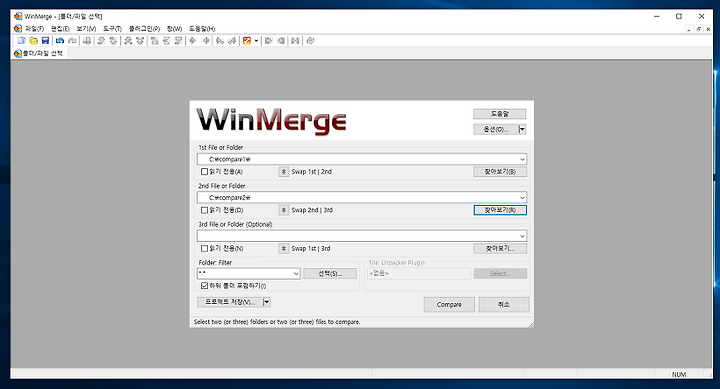
Task: Open the 창(W) menu
Action: pos(174,28)
